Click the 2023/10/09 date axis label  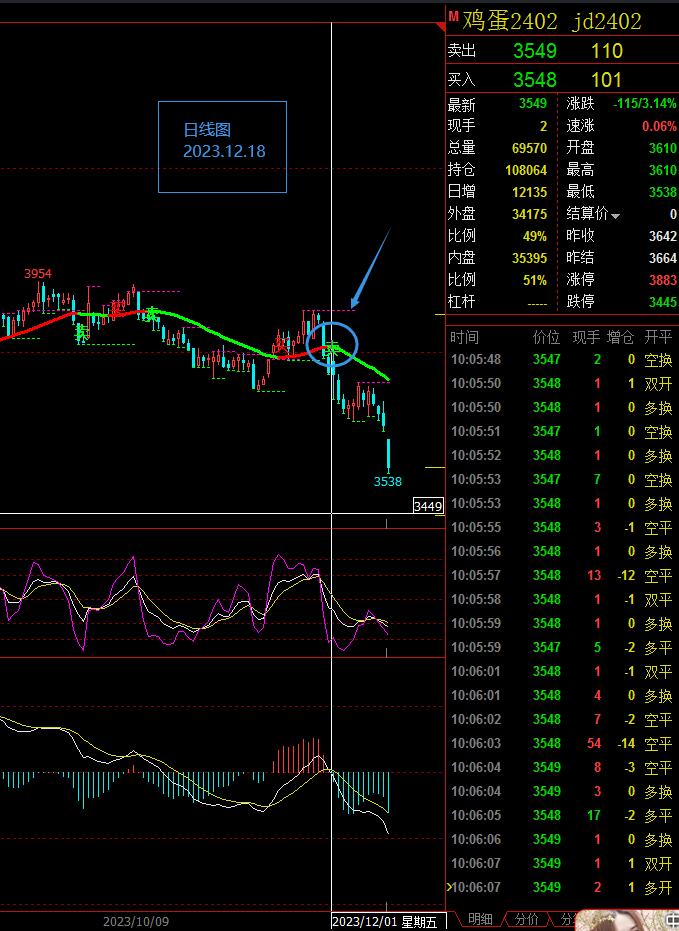(136, 922)
